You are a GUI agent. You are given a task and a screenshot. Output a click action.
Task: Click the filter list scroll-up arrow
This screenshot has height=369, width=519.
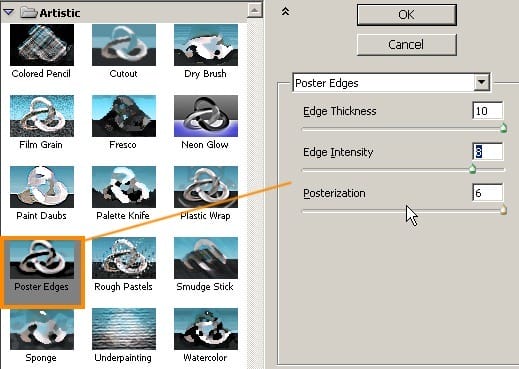pyautogui.click(x=255, y=10)
